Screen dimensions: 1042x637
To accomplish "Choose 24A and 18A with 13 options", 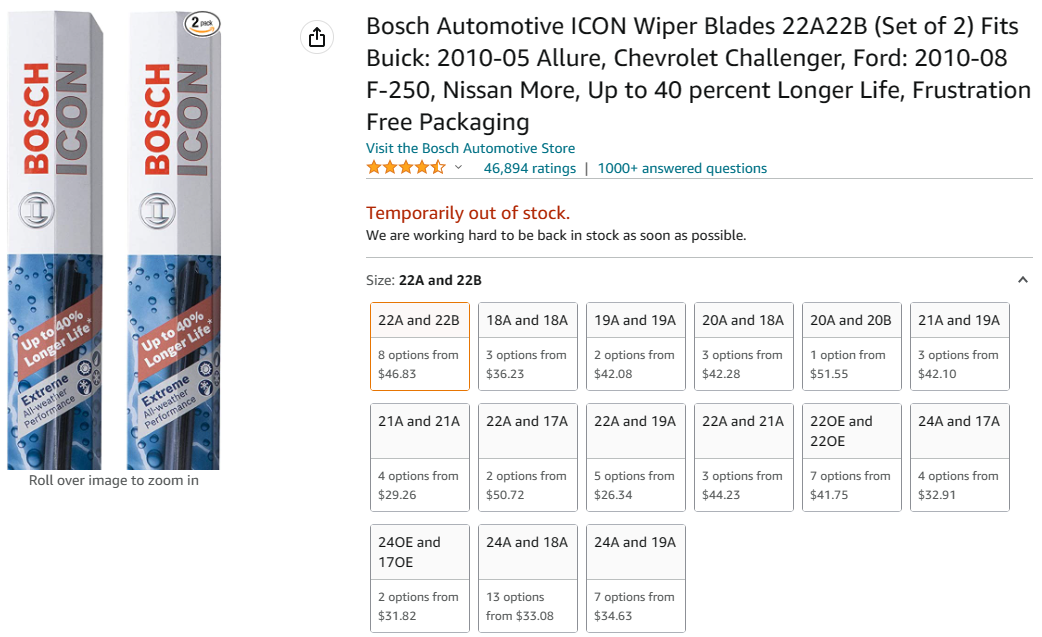I will point(528,578).
